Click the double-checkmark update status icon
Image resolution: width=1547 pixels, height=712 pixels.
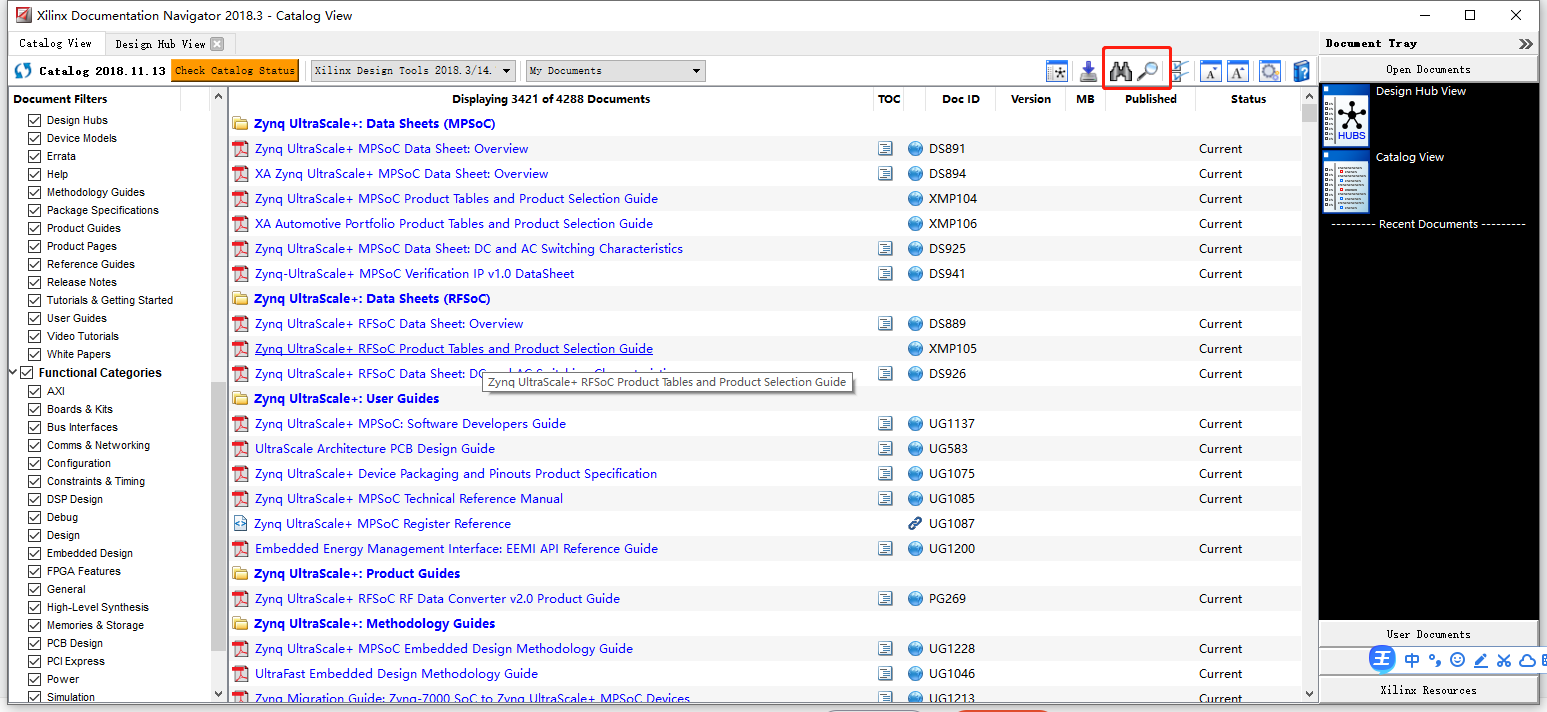1181,70
